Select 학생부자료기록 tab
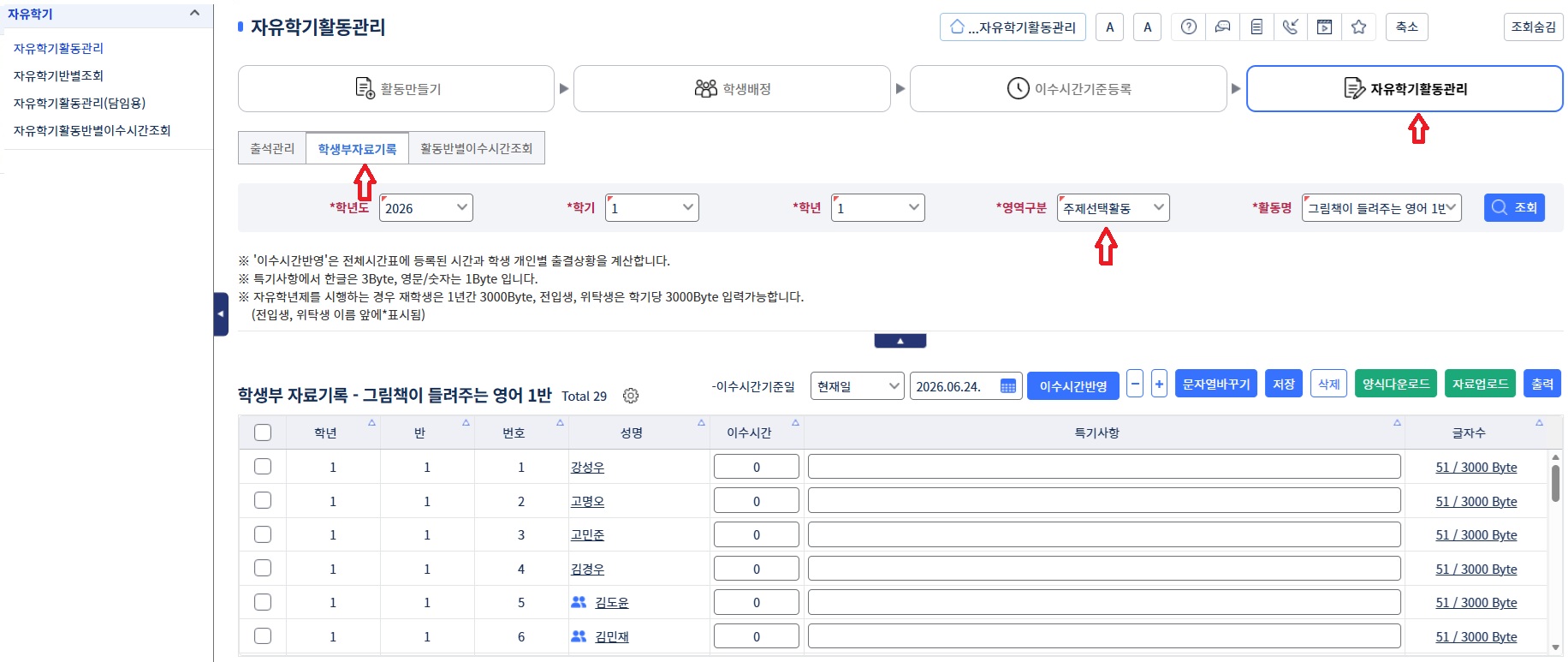 point(357,148)
